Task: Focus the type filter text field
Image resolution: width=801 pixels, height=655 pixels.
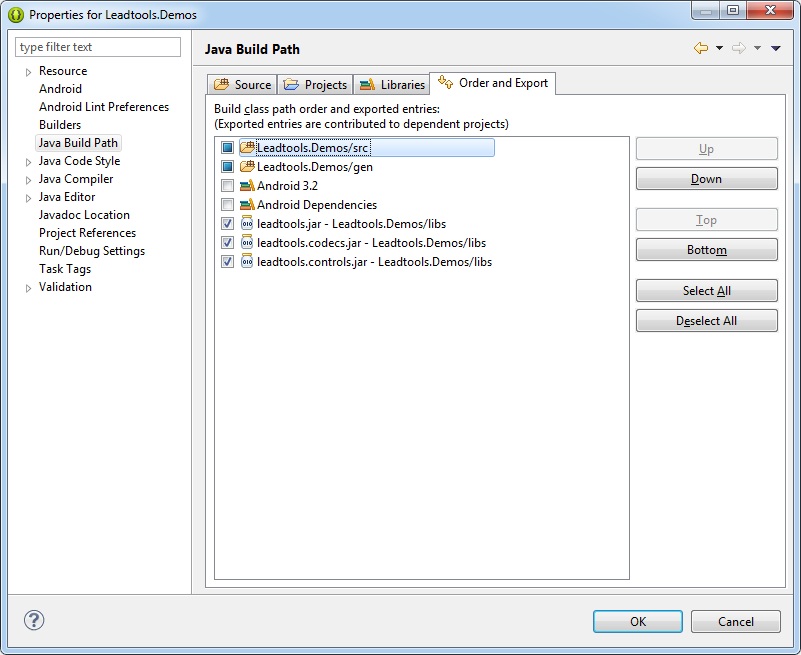Action: point(98,47)
